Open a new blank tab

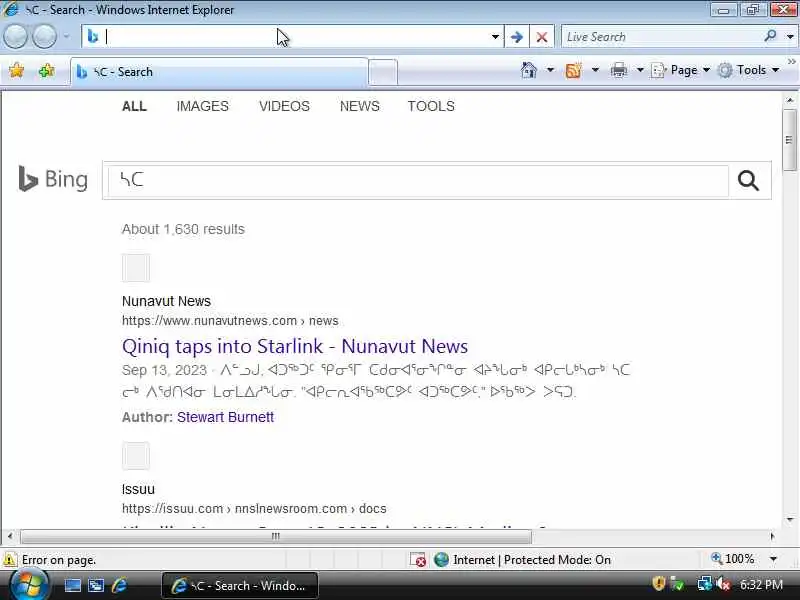point(383,72)
